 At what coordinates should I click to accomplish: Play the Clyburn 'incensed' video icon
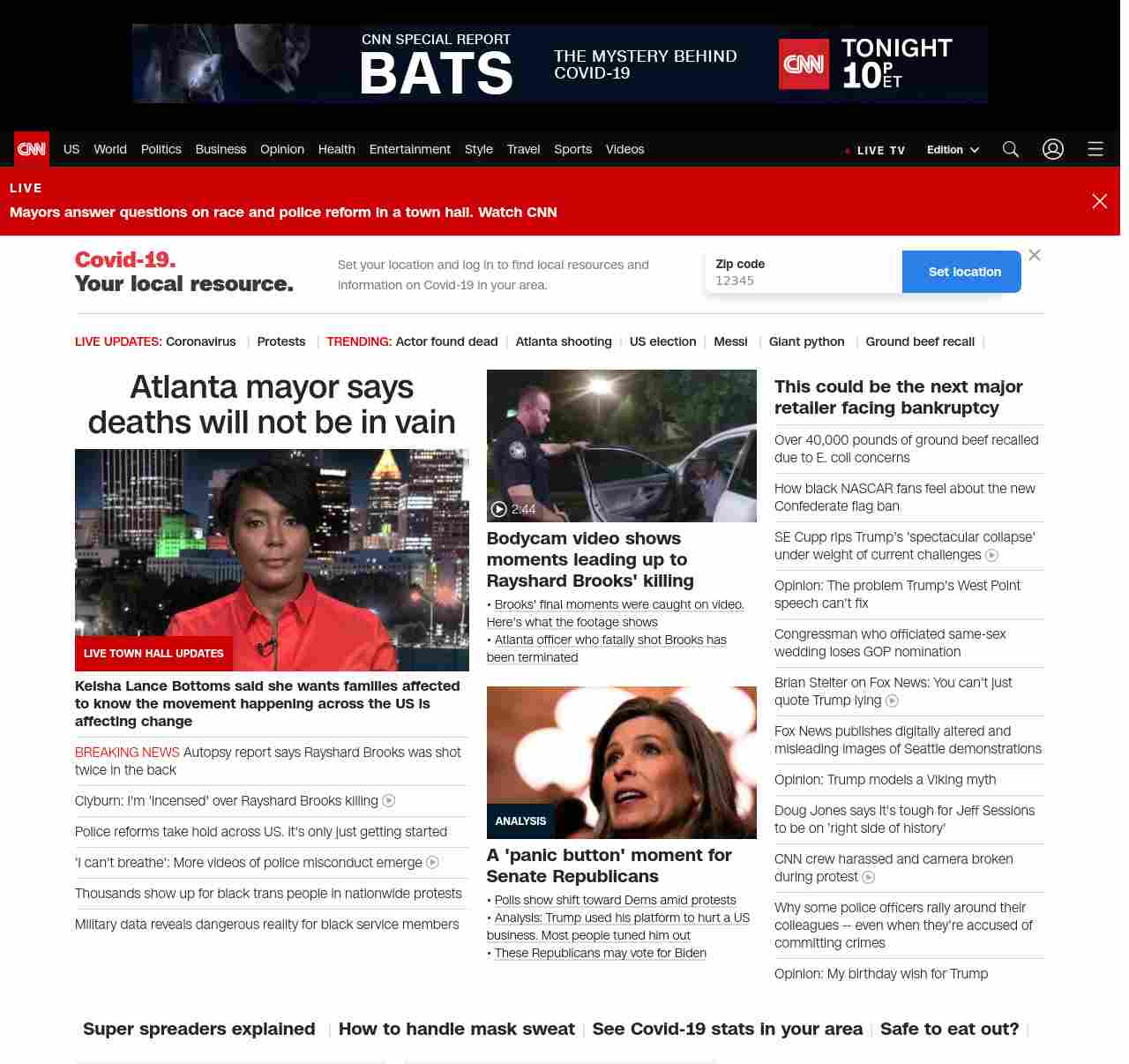(x=389, y=801)
